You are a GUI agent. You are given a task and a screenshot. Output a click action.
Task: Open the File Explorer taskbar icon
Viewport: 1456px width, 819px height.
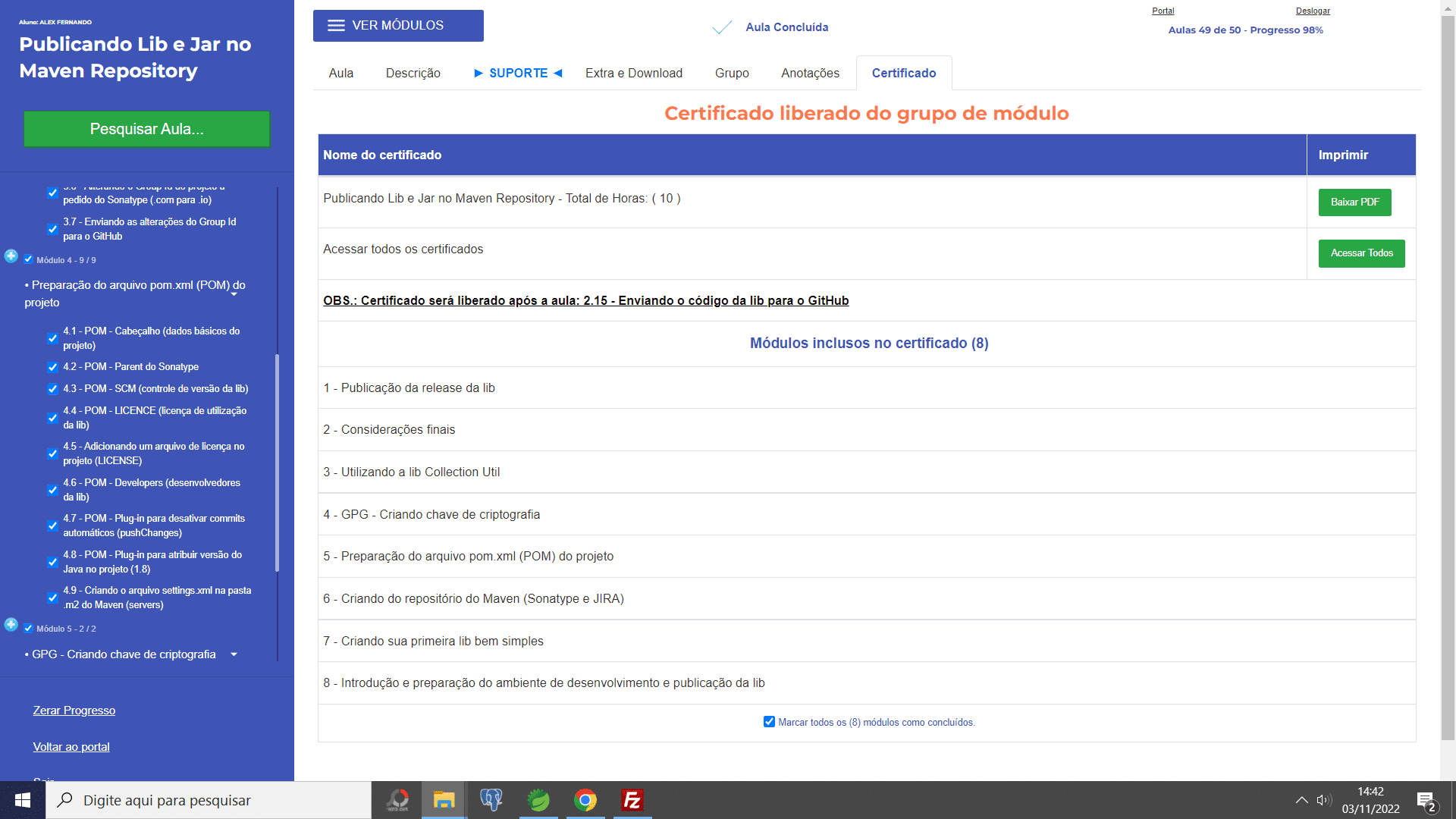pos(444,800)
